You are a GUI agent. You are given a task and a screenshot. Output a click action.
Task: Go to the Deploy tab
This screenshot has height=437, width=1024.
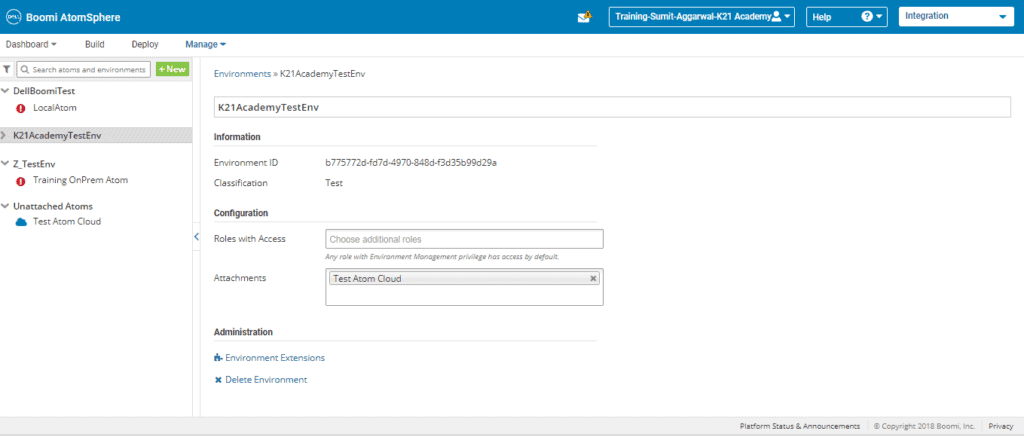(145, 44)
